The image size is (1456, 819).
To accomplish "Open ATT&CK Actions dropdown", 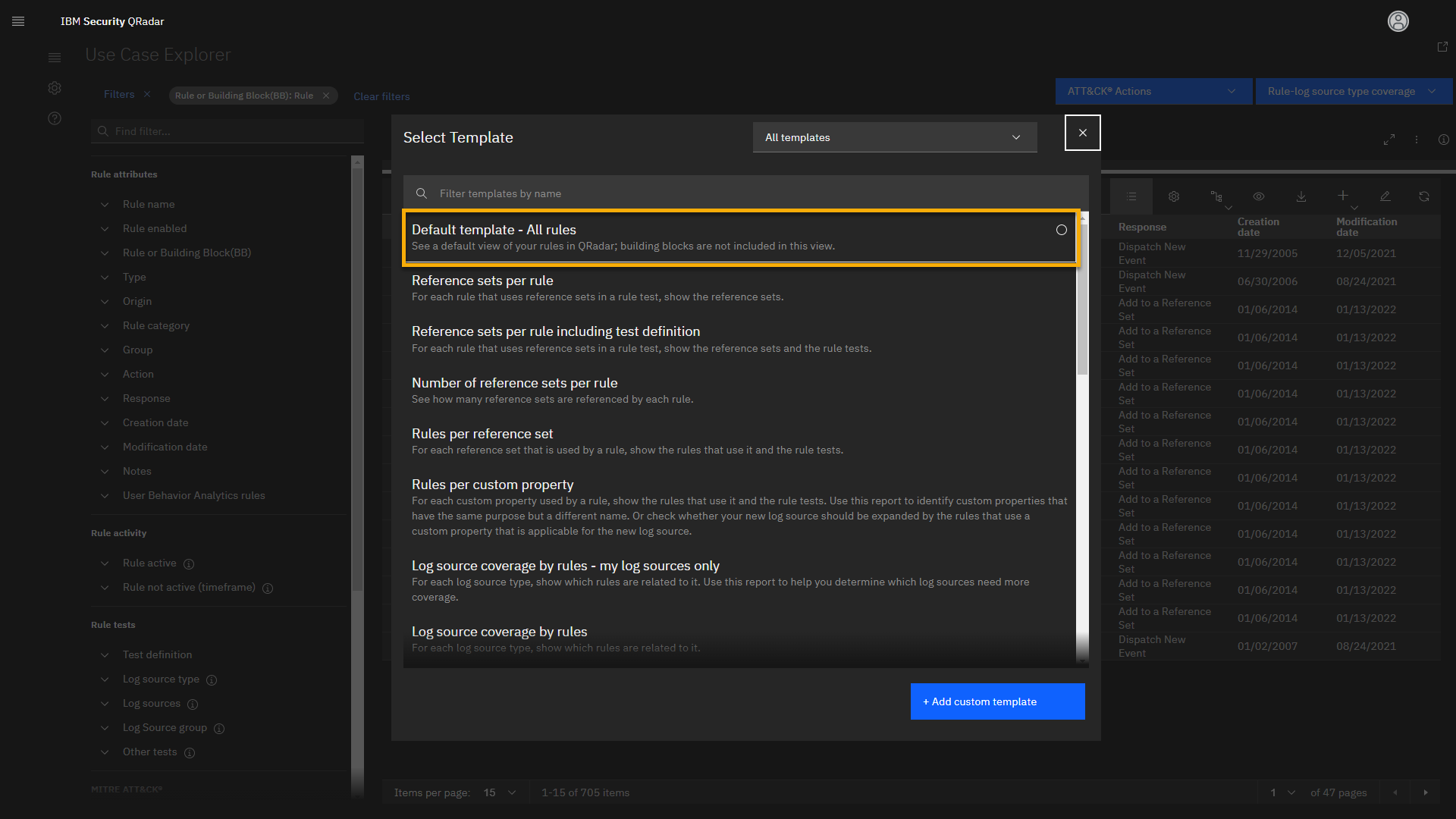I will pos(1153,91).
